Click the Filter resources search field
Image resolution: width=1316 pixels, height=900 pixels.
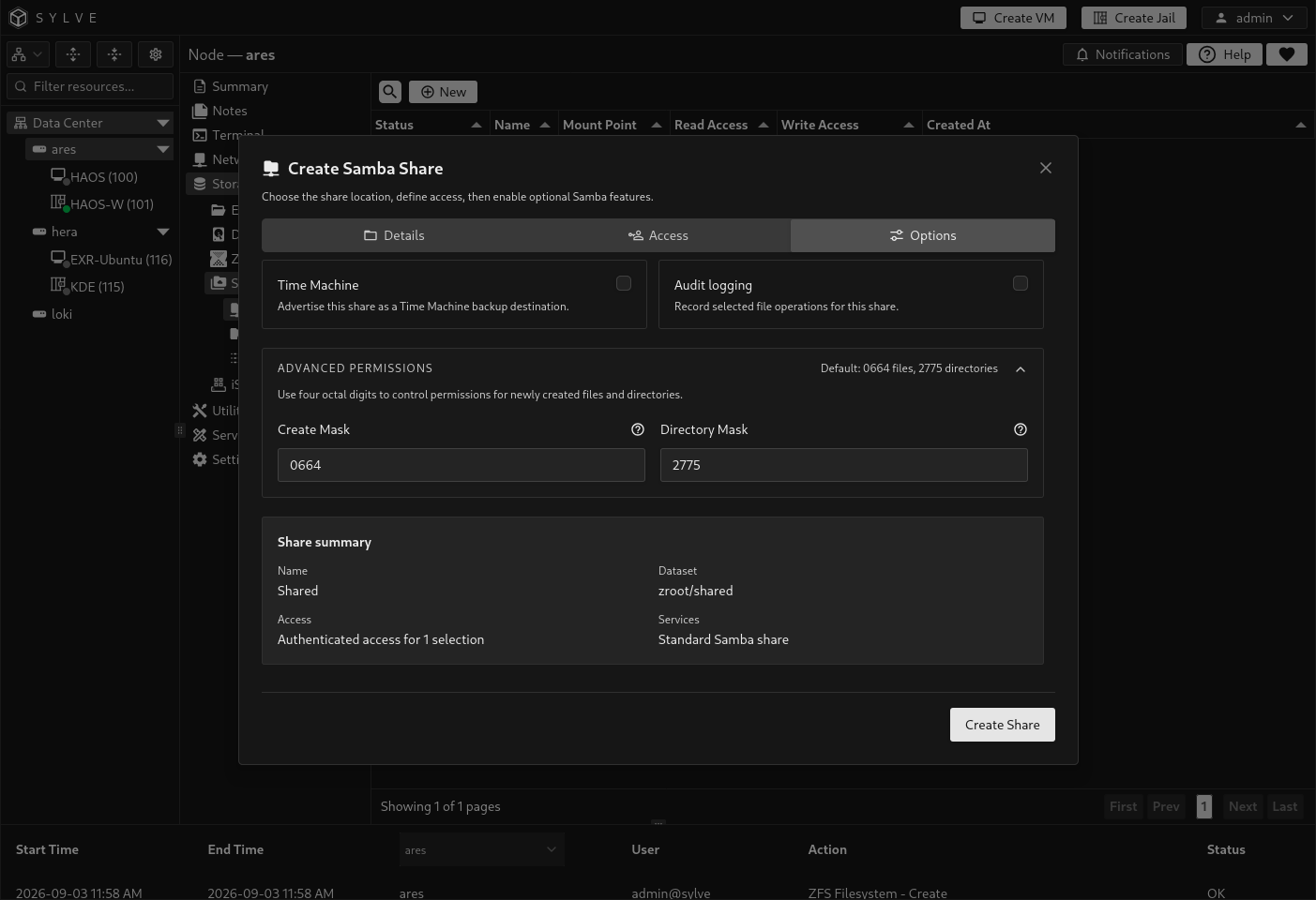90,86
